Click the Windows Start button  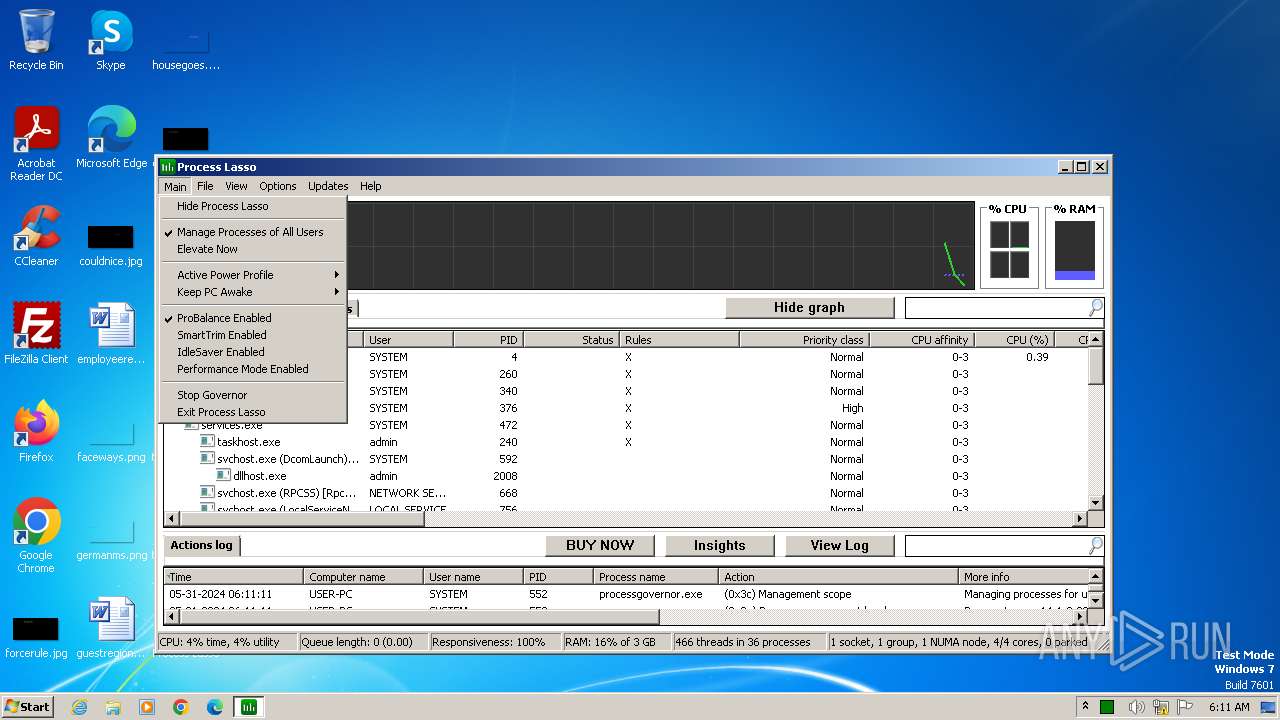pyautogui.click(x=28, y=707)
